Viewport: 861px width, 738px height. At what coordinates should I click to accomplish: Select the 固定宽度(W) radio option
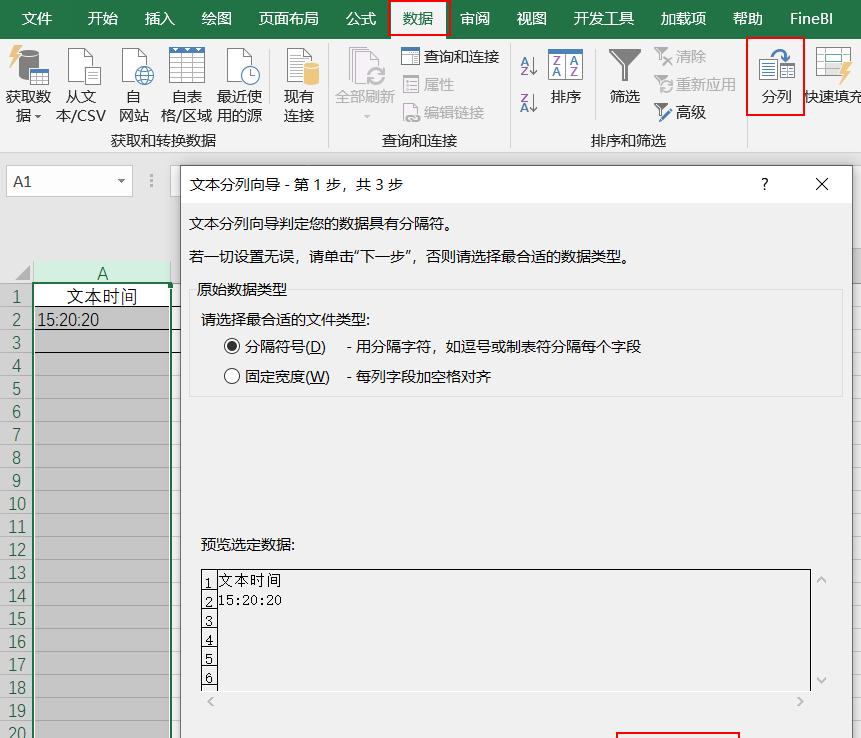click(232, 376)
